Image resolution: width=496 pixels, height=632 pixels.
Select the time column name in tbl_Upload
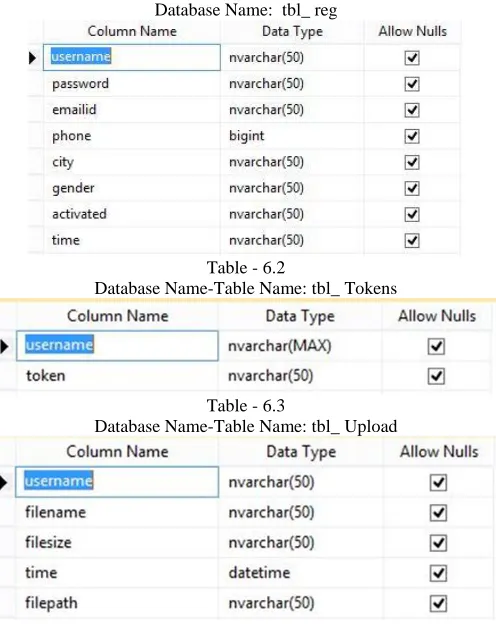click(117, 573)
